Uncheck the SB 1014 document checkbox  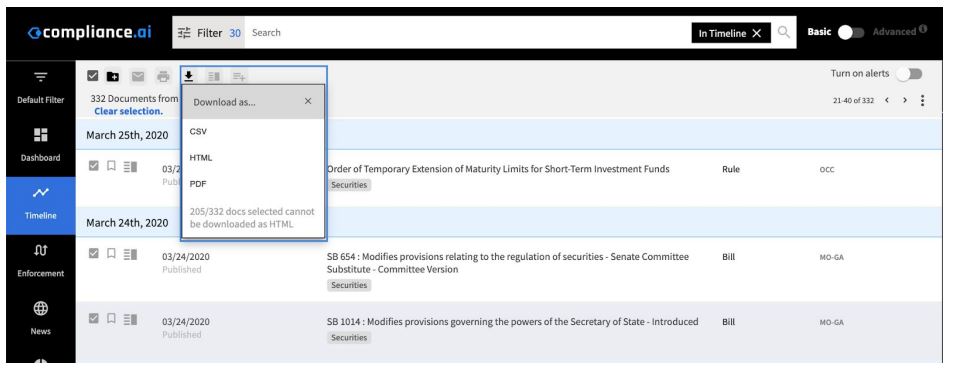tap(94, 318)
